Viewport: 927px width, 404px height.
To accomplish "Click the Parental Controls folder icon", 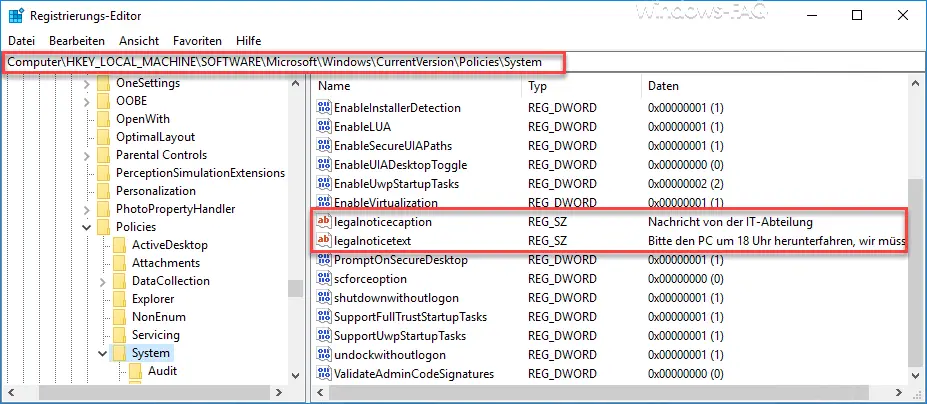I will [x=103, y=155].
